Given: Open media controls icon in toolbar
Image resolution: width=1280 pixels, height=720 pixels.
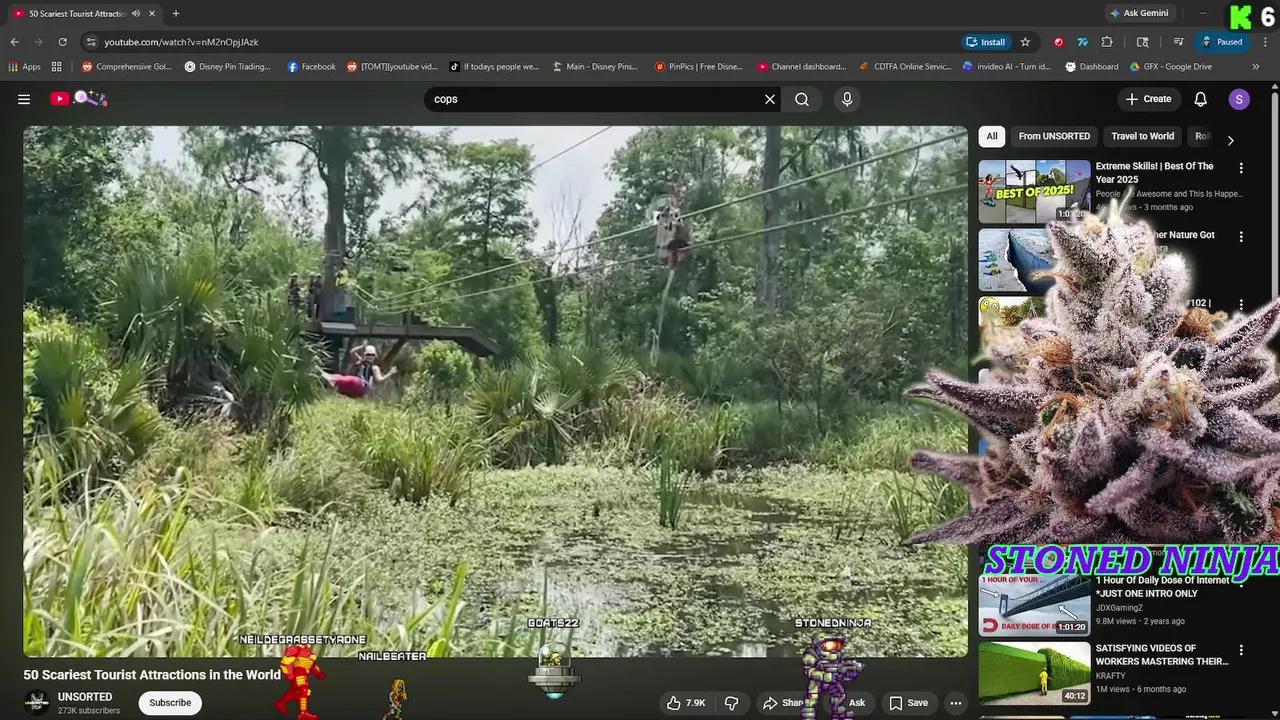Looking at the screenshot, I should click(1179, 42).
